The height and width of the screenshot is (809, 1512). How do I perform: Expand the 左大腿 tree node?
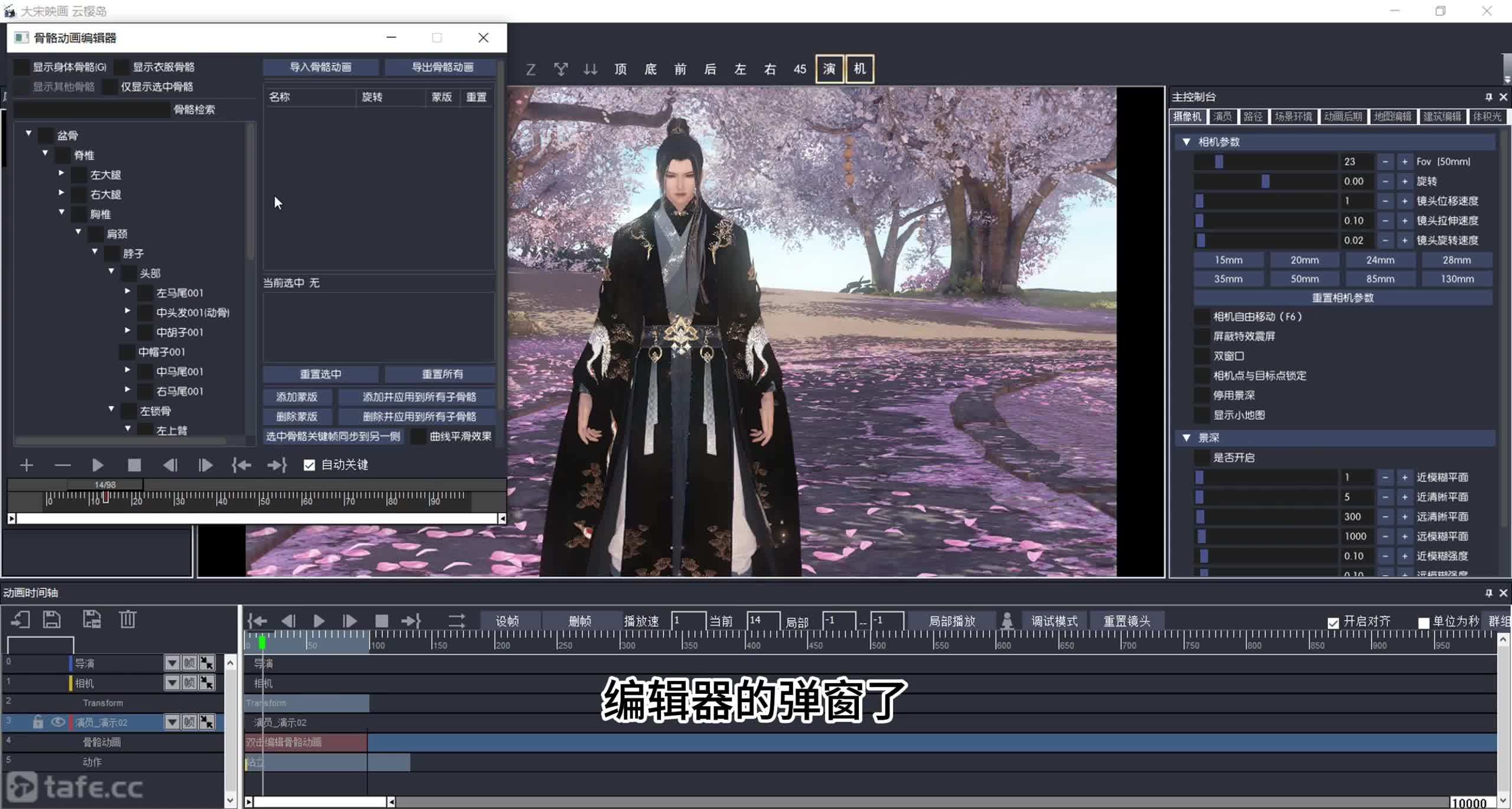[x=61, y=173]
